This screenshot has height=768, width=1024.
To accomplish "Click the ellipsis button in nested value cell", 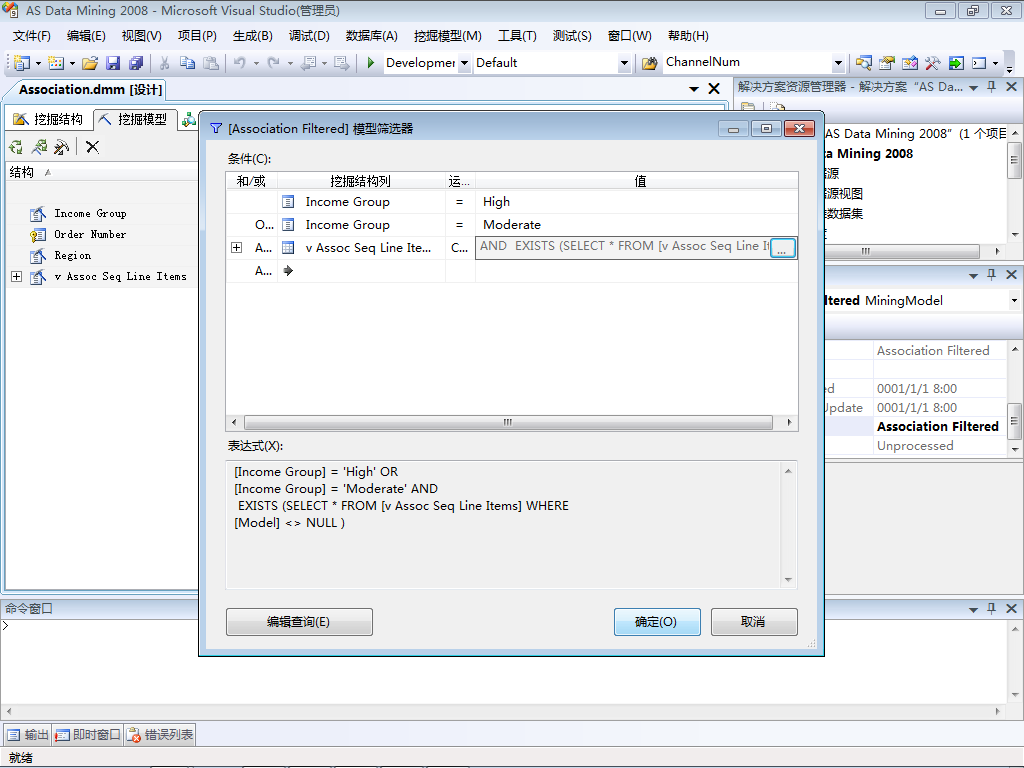I will [782, 248].
